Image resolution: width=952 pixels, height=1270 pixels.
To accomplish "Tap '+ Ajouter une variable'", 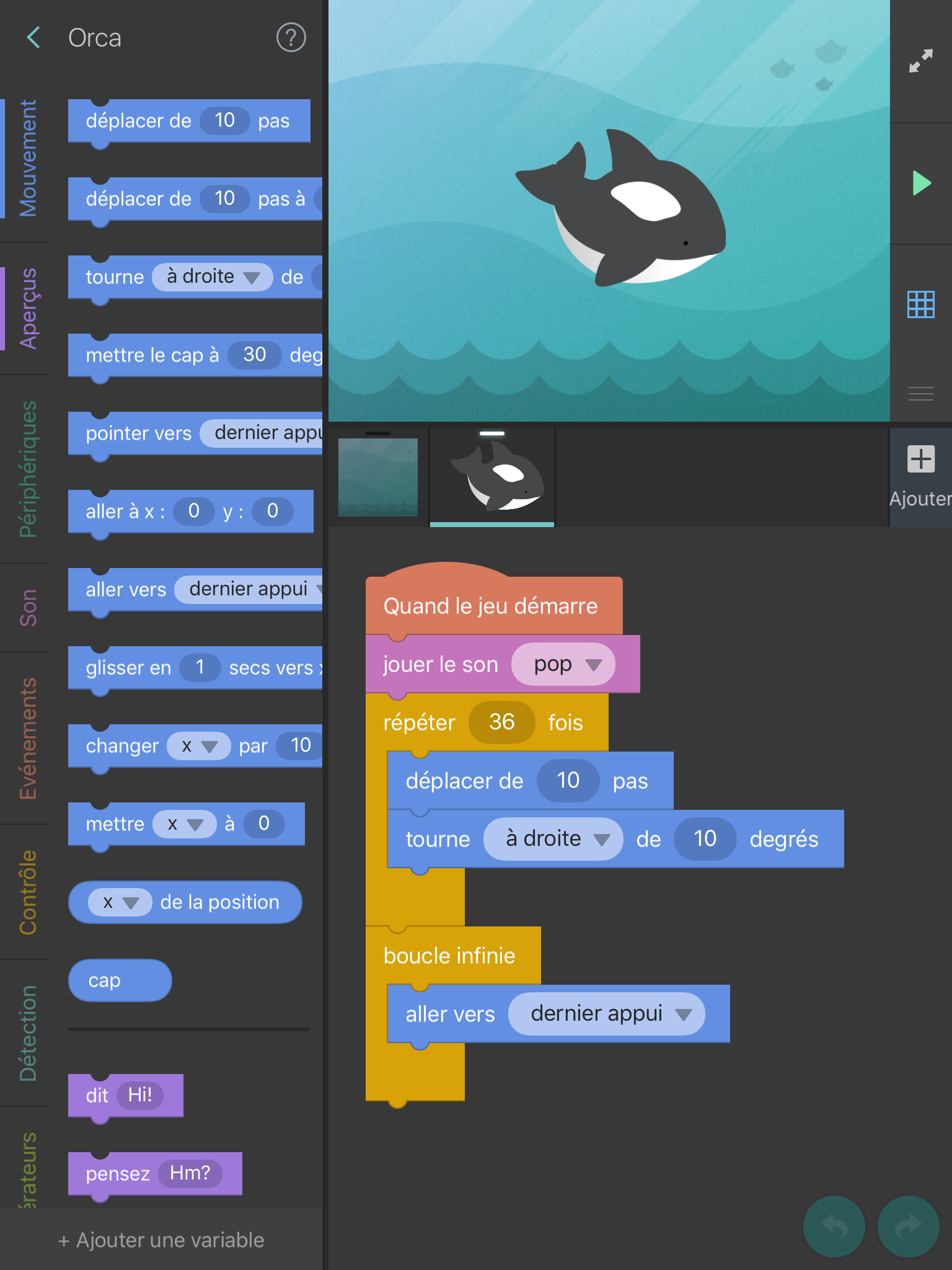I will click(x=161, y=1240).
